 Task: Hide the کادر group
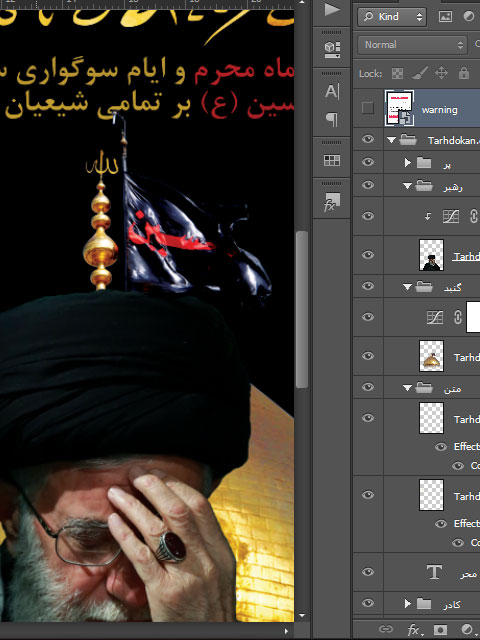pyautogui.click(x=368, y=603)
